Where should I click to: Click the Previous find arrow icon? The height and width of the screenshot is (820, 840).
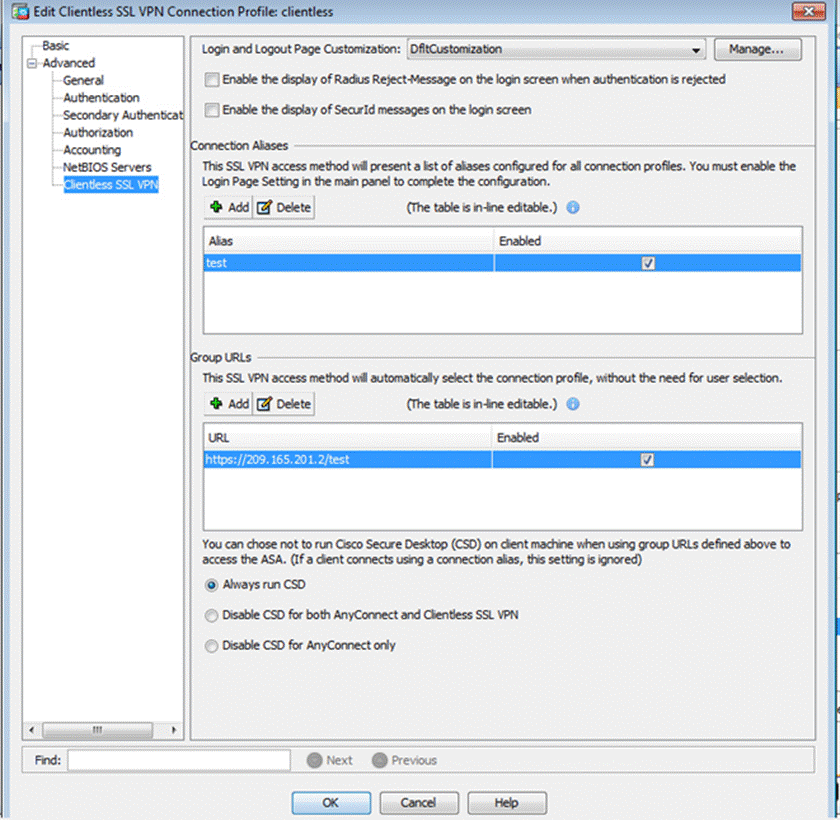[379, 760]
